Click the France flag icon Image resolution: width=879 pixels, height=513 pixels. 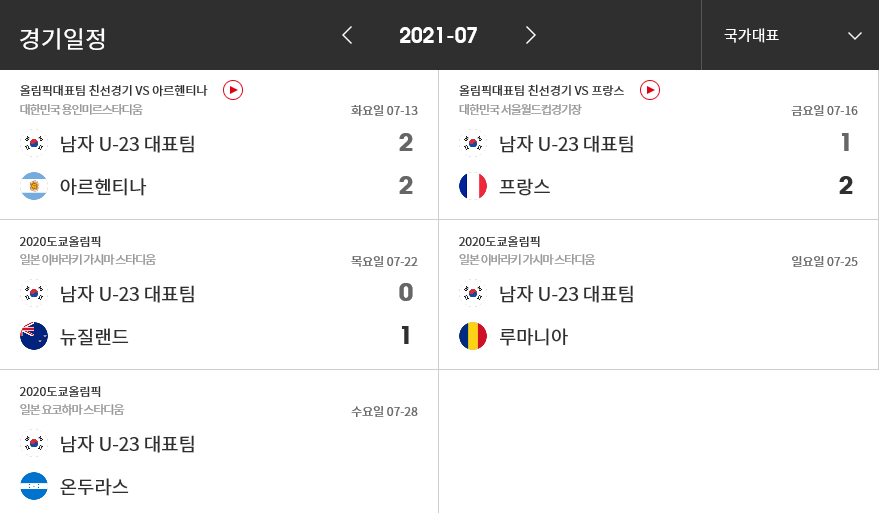point(473,186)
